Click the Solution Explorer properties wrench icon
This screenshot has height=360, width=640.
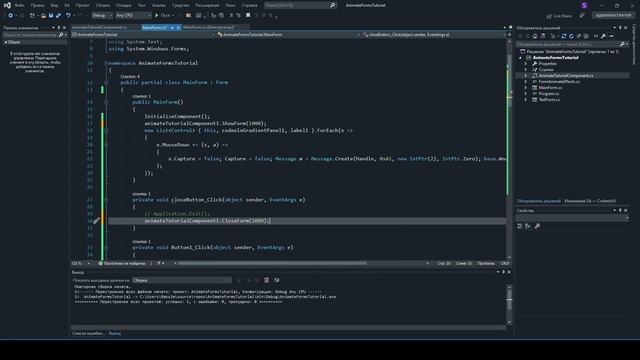603,36
